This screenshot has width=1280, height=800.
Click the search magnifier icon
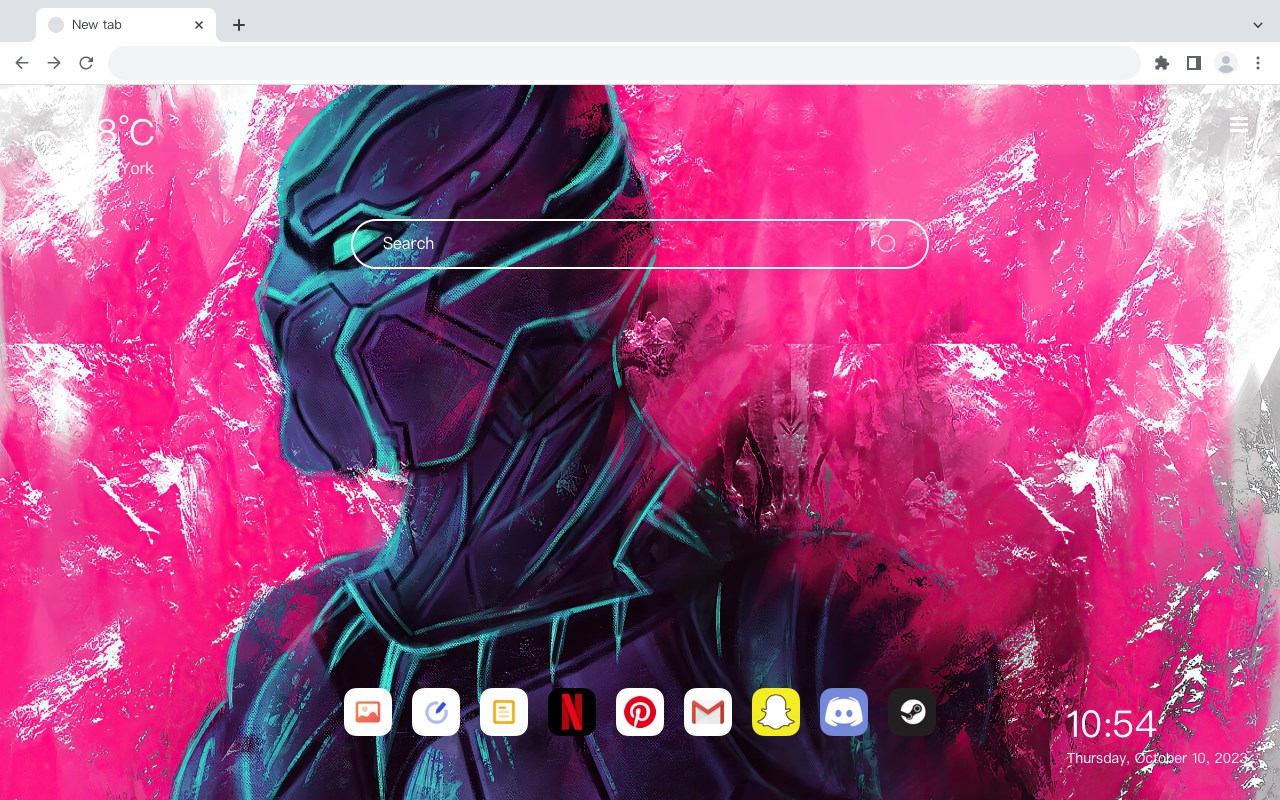coord(887,244)
